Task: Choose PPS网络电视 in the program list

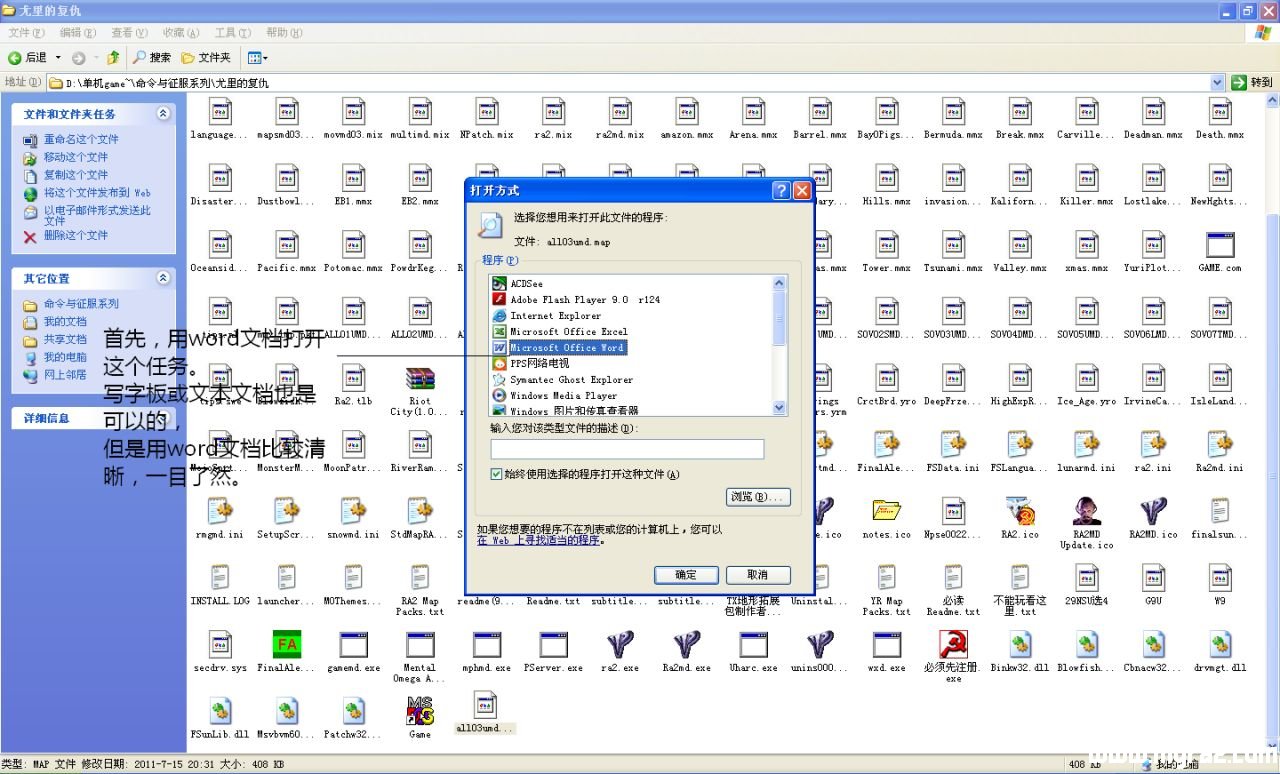Action: click(x=539, y=364)
